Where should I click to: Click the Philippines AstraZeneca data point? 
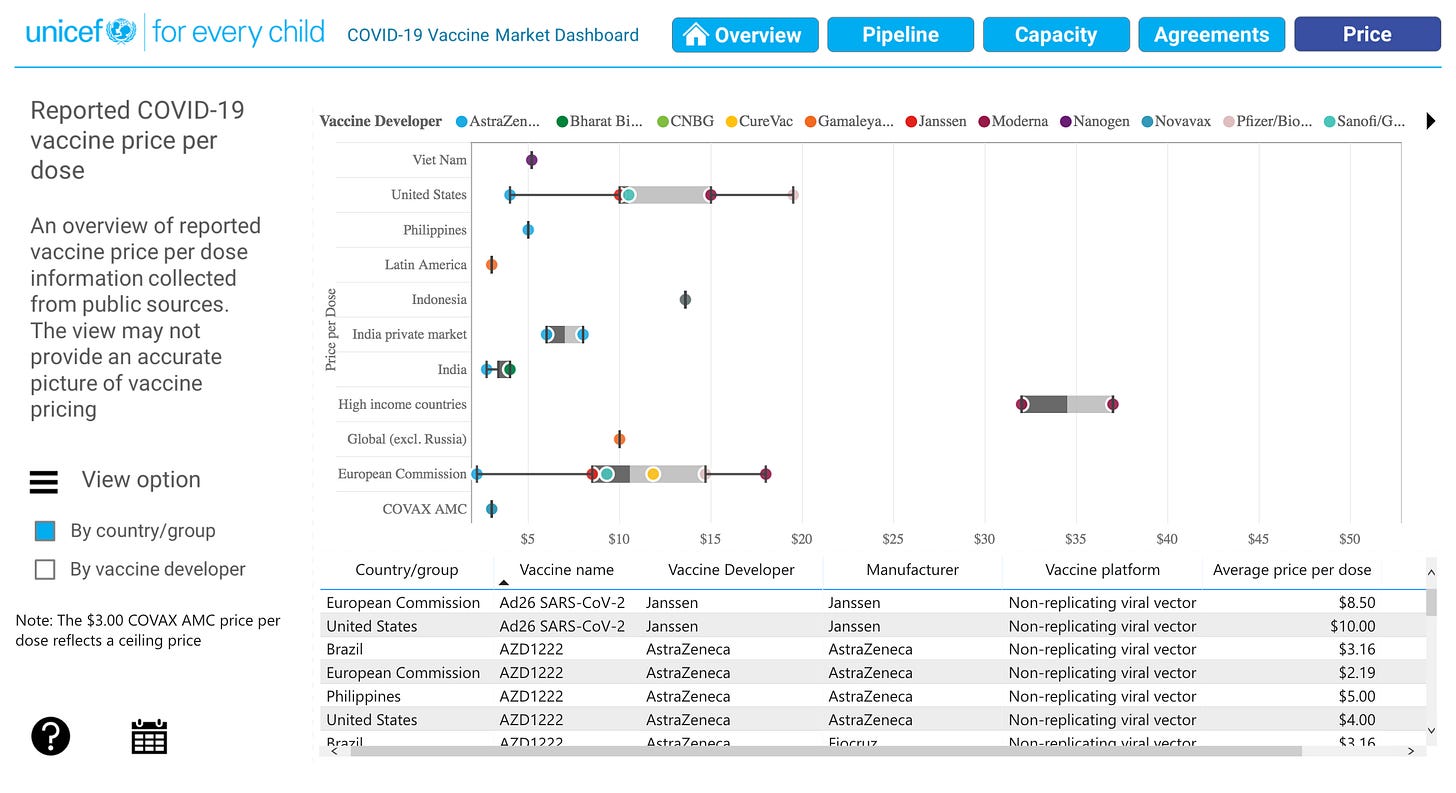click(528, 230)
